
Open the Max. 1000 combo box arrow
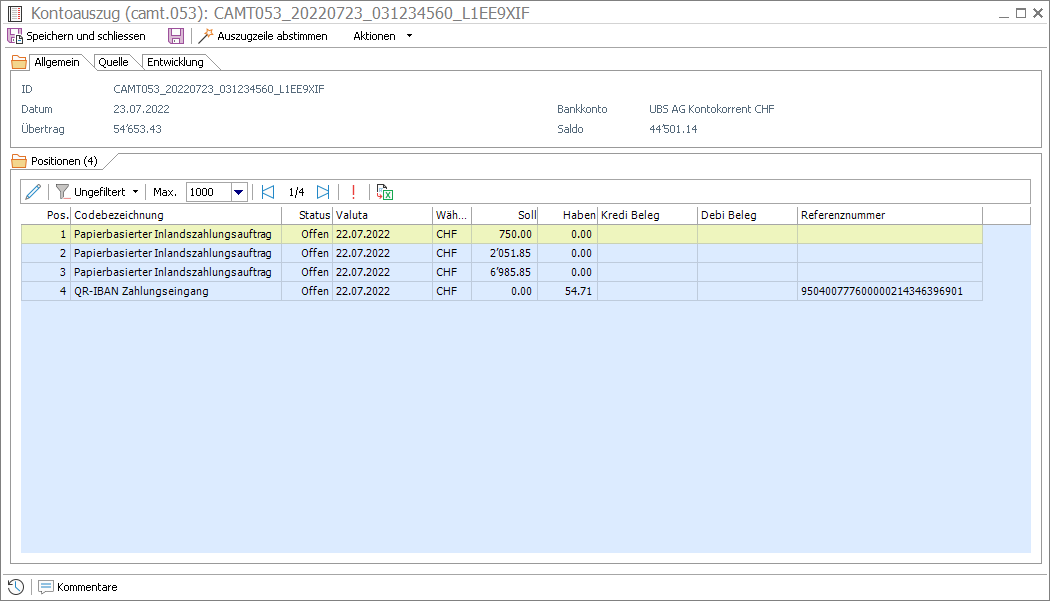click(239, 192)
